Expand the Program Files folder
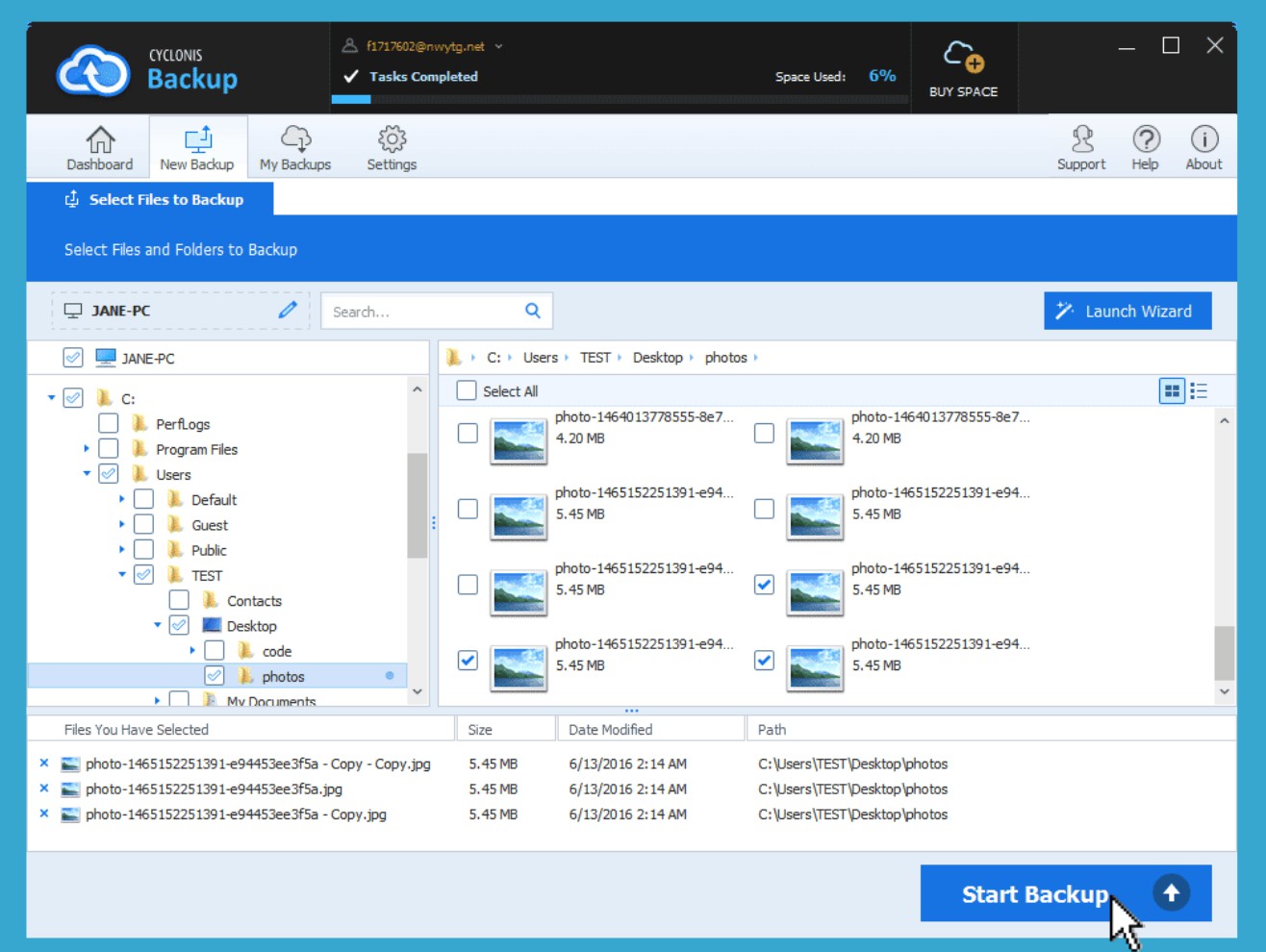Image resolution: width=1266 pixels, height=952 pixels. 87,449
